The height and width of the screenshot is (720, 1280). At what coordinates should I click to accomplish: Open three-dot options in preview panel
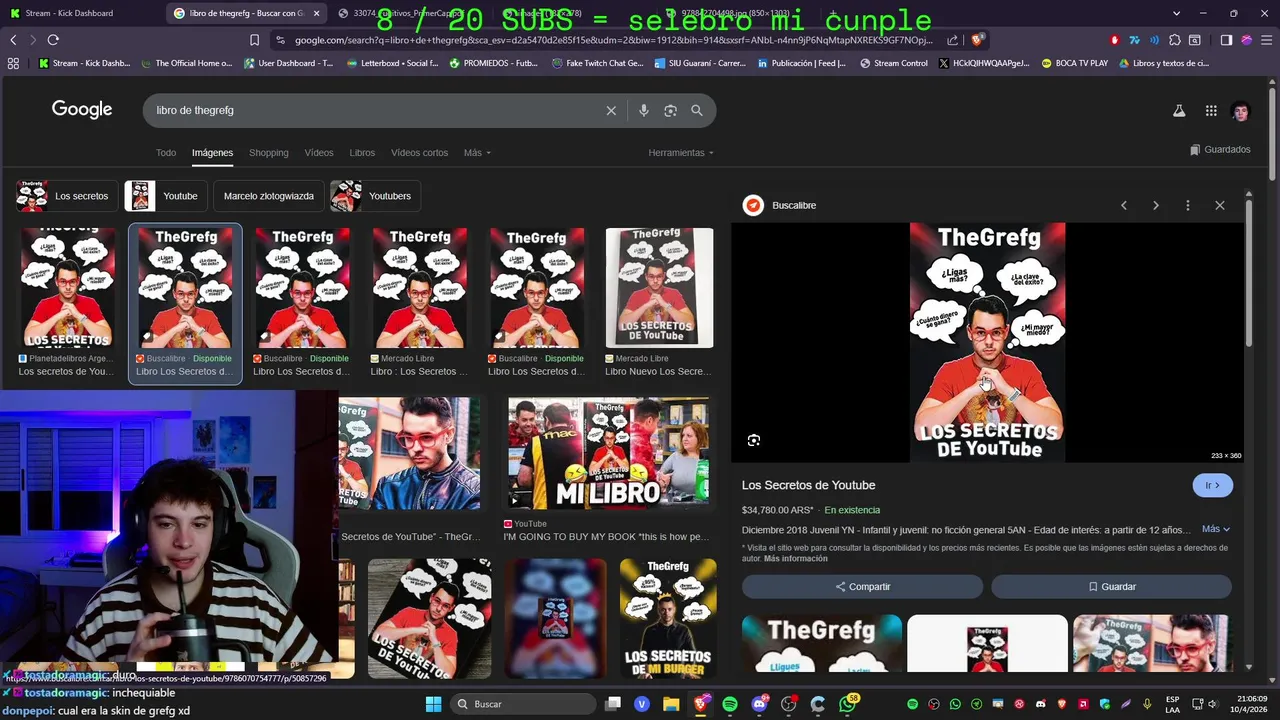pos(1188,205)
